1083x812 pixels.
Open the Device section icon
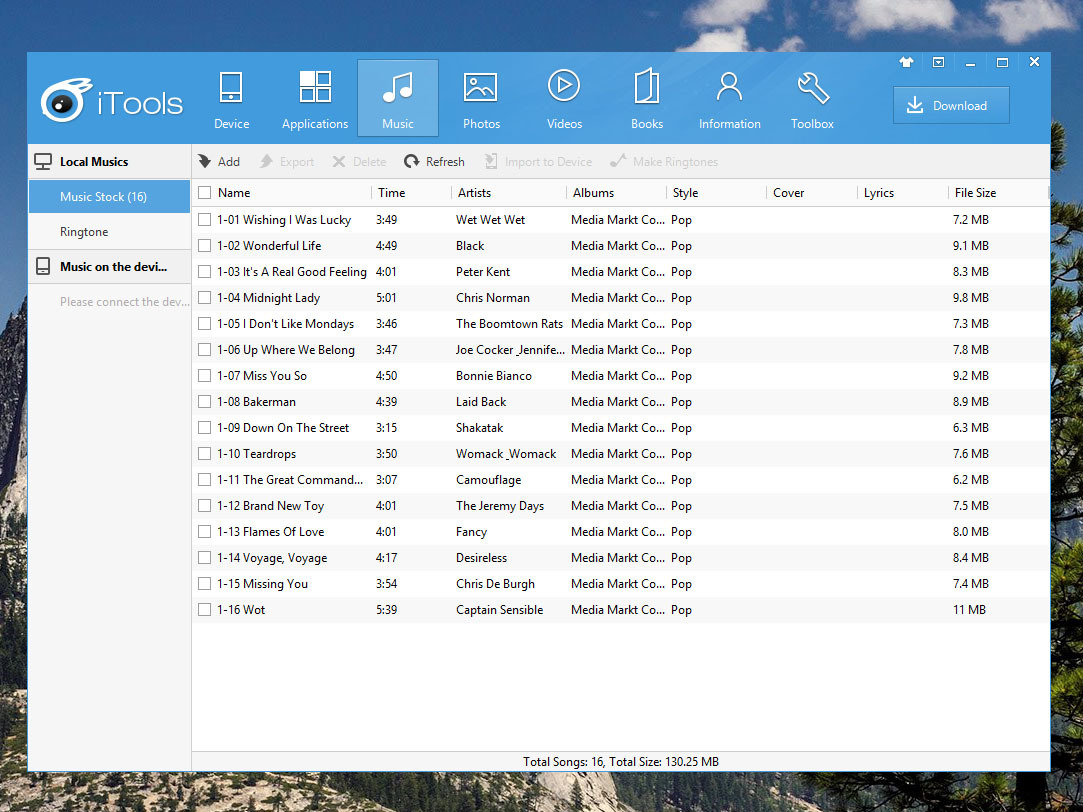click(x=231, y=98)
